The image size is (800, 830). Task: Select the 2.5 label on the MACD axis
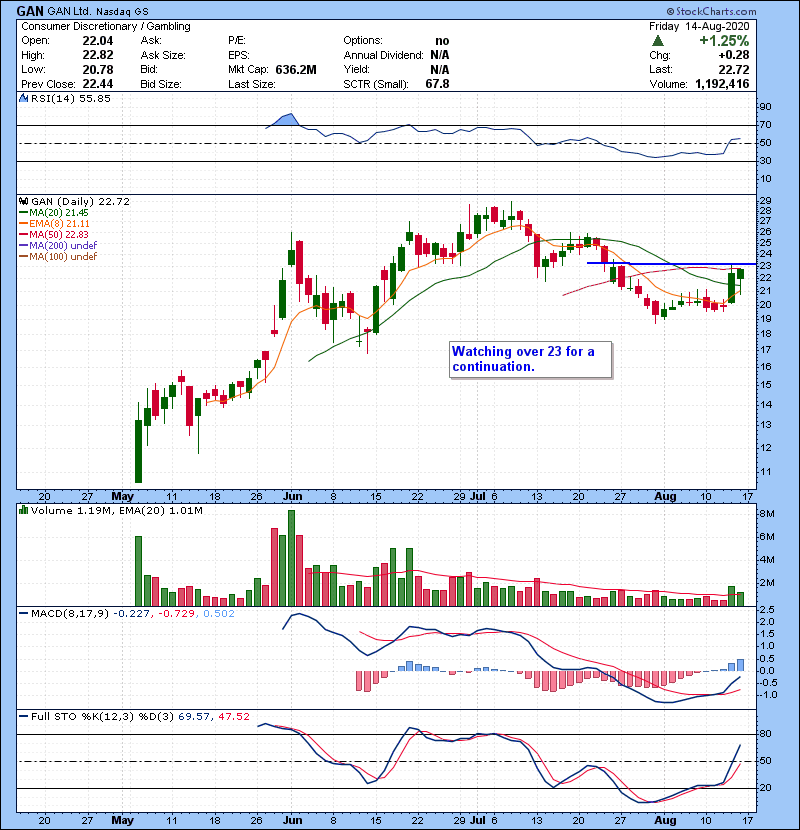(x=767, y=610)
